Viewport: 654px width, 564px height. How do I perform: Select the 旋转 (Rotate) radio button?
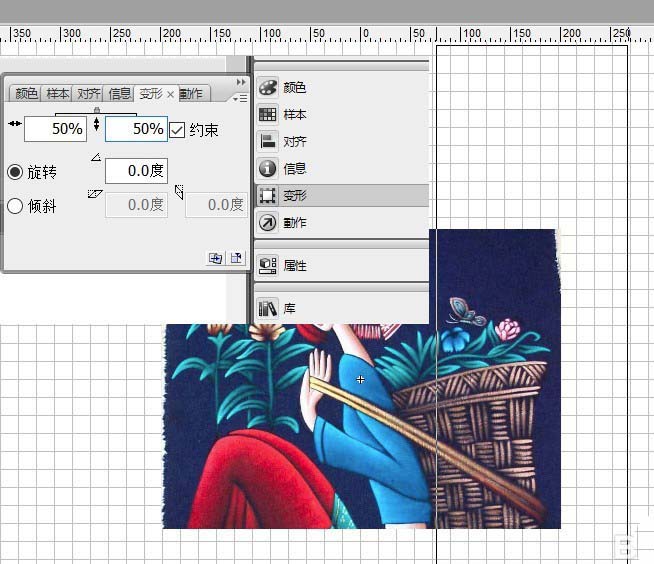[x=15, y=172]
